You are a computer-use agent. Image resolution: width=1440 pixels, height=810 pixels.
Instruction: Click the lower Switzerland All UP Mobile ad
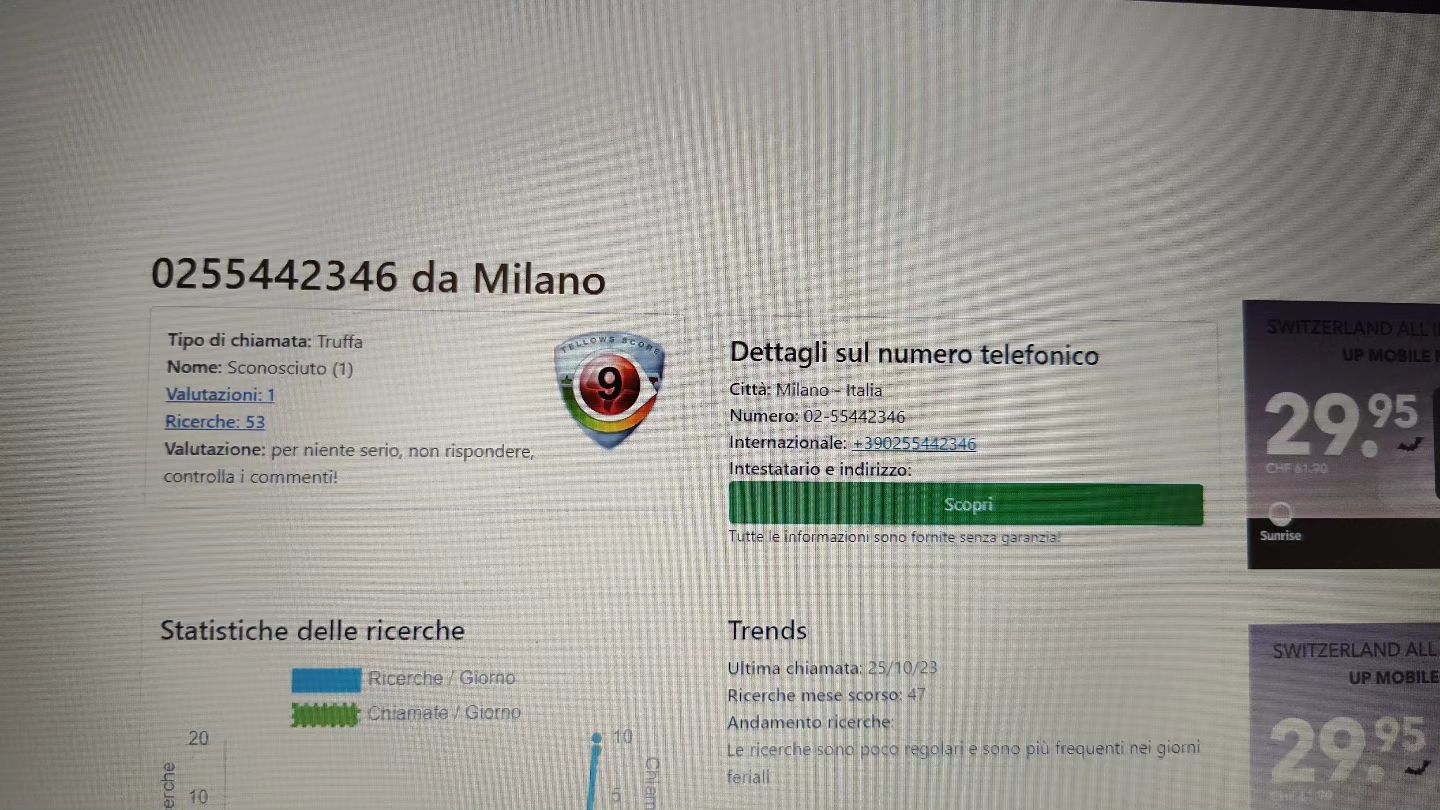(x=1345, y=716)
